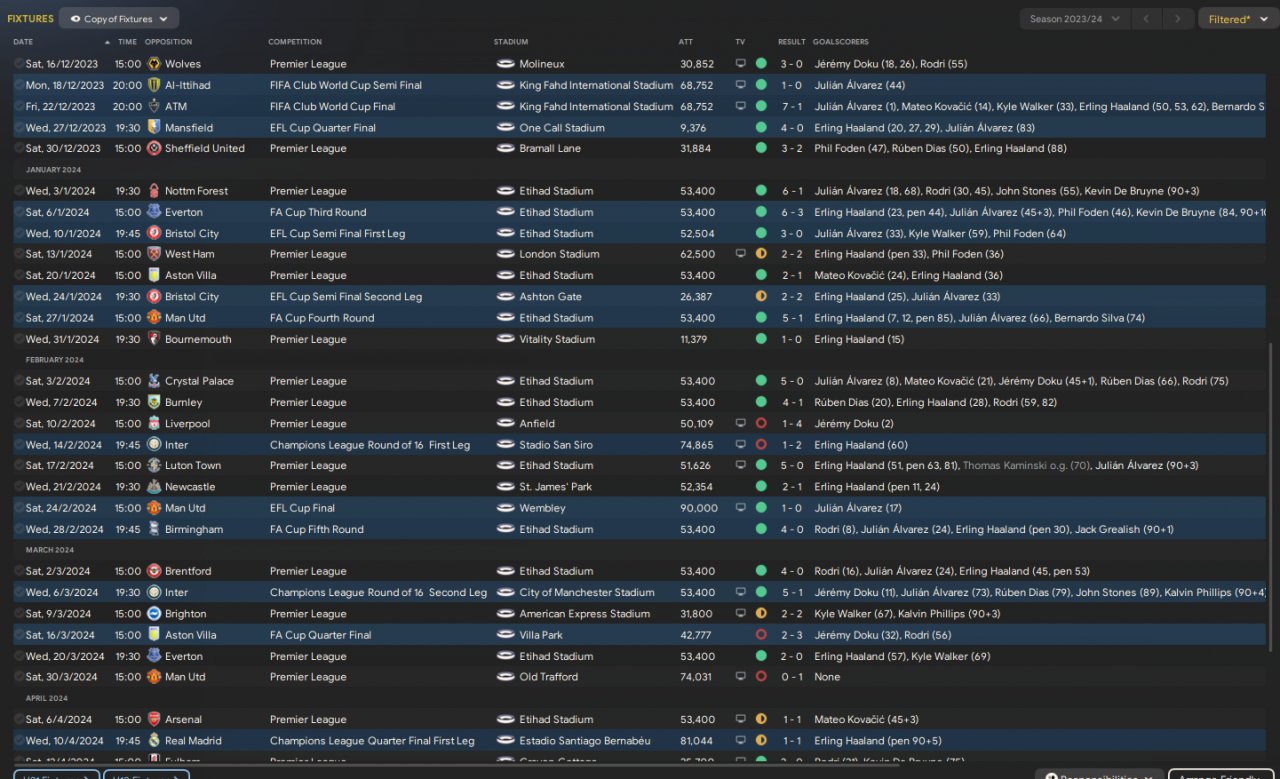Click the Liverpool club badge
Viewport: 1280px width, 779px height.
[x=154, y=423]
